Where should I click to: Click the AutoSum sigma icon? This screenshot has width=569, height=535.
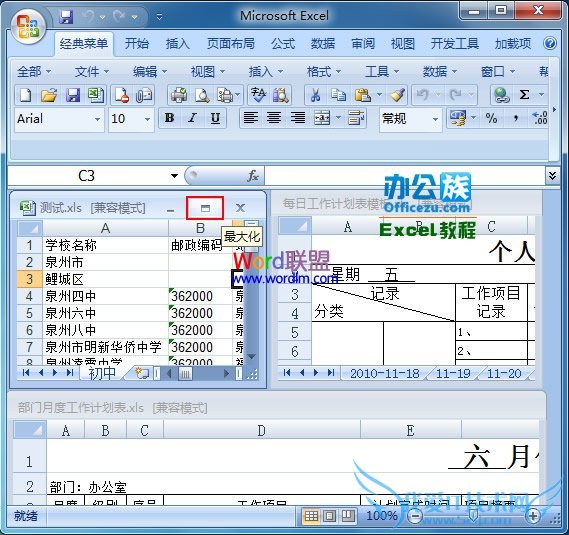(x=524, y=95)
